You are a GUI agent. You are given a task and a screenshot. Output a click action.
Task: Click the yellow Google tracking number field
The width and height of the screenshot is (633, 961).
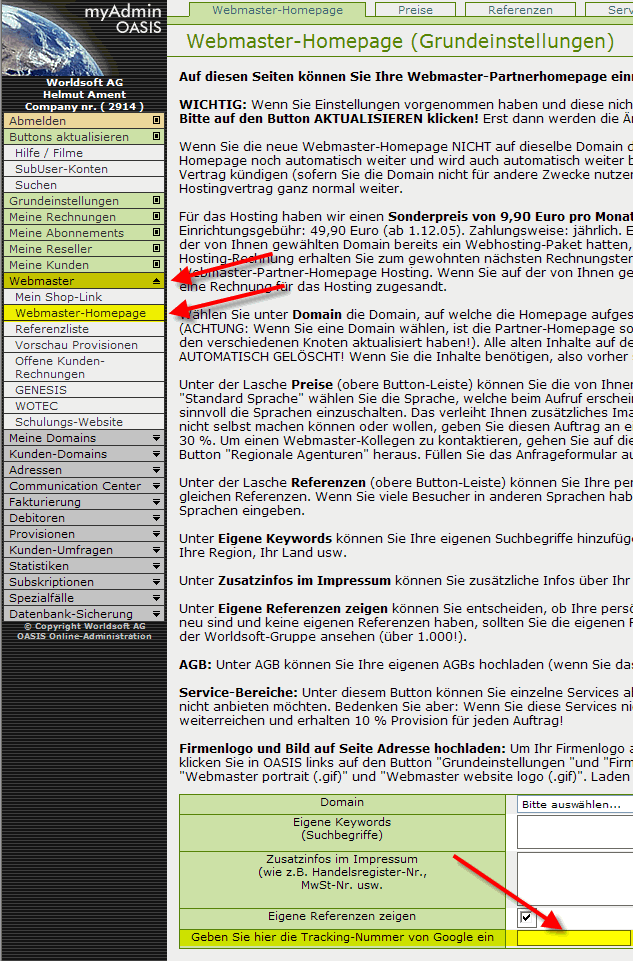pos(574,938)
